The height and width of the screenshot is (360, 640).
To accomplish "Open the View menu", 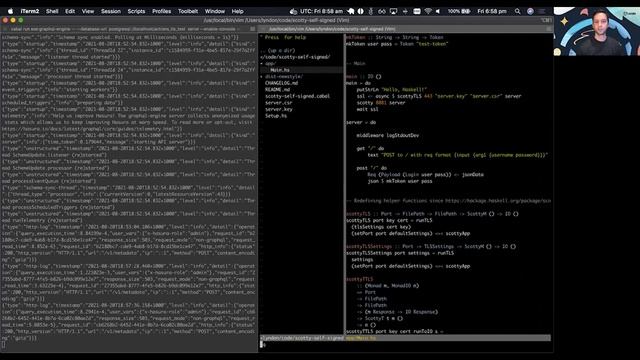I will point(88,11).
